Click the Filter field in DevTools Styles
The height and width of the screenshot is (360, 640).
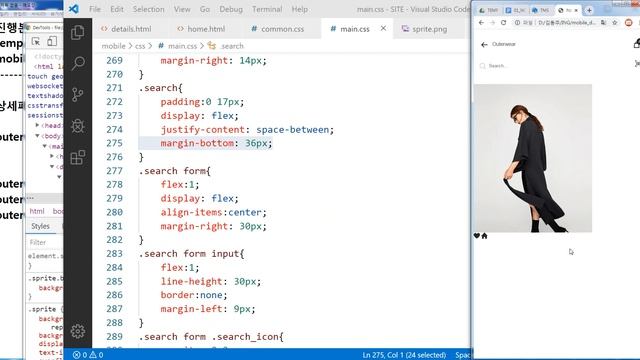click(45, 242)
